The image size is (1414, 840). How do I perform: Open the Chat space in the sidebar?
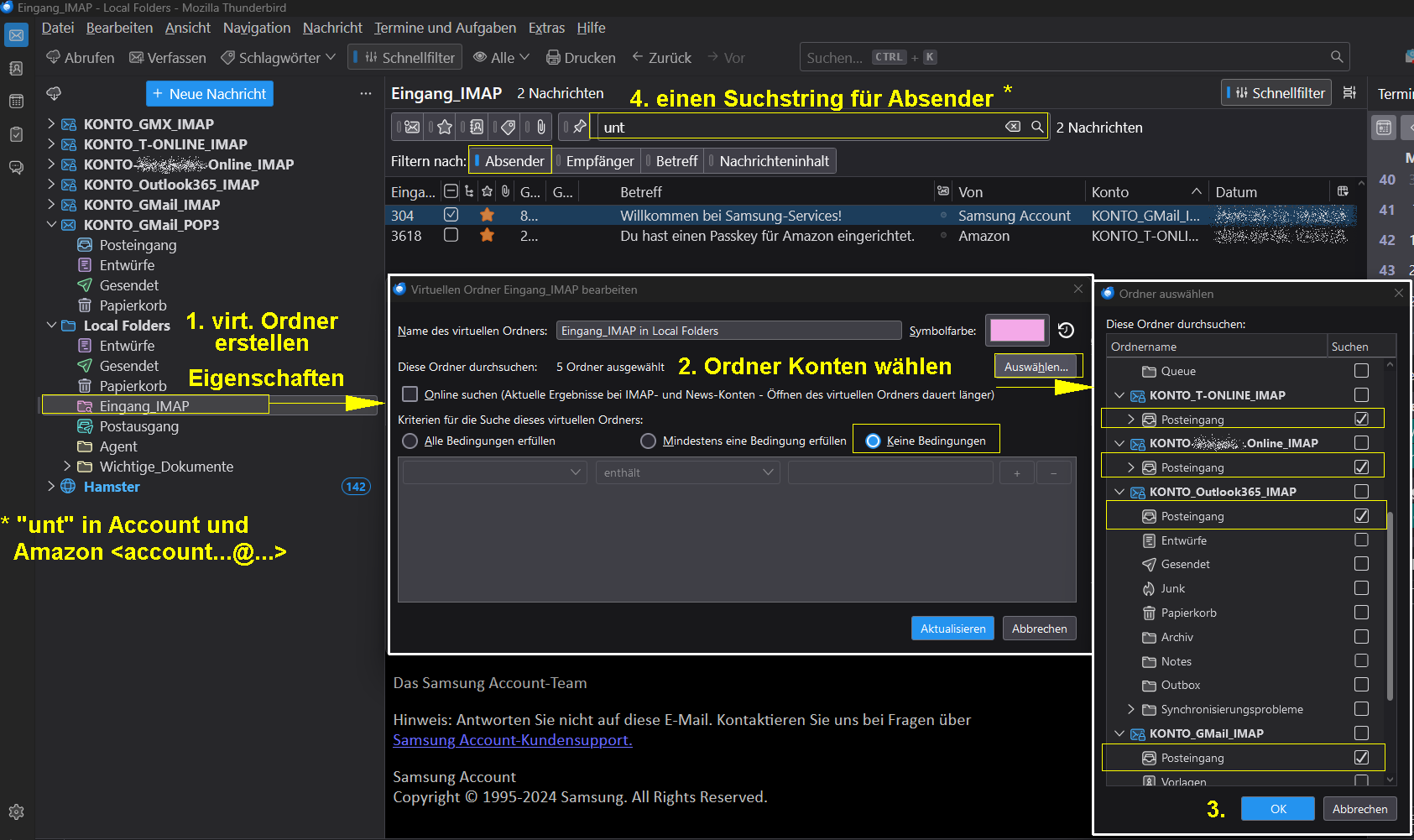point(16,167)
